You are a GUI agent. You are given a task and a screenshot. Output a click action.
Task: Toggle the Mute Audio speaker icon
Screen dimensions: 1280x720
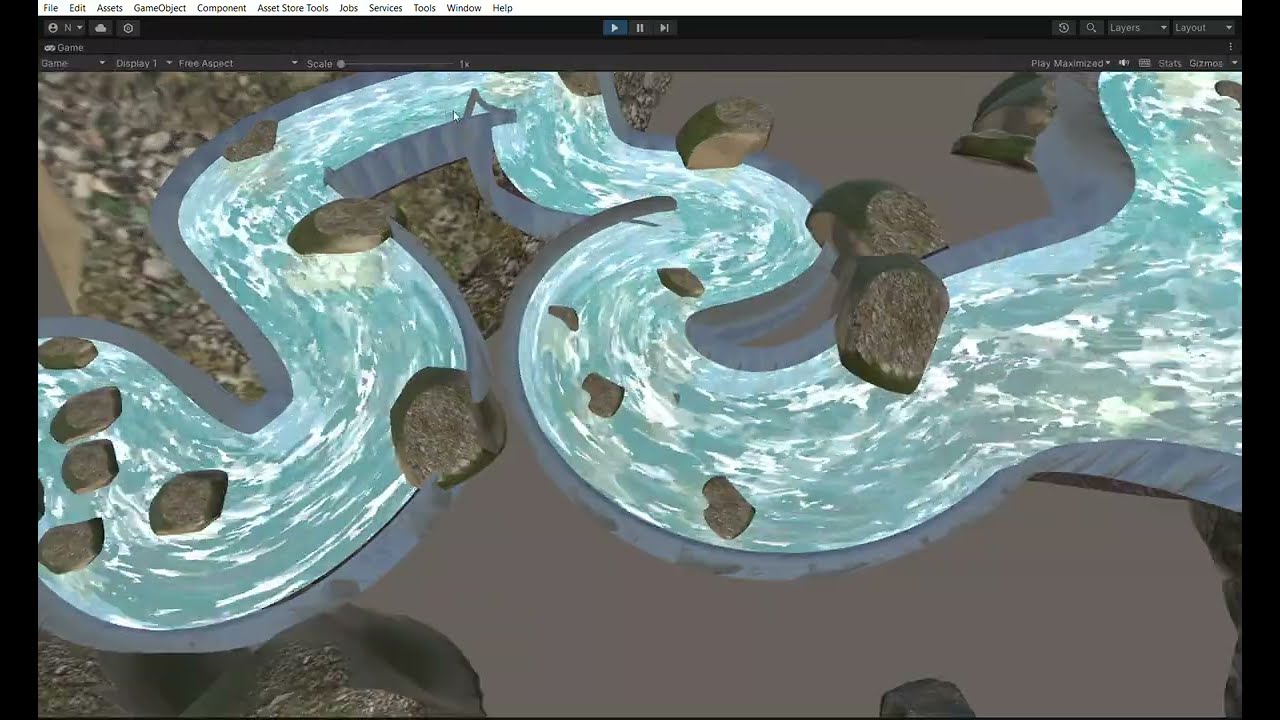pos(1124,63)
